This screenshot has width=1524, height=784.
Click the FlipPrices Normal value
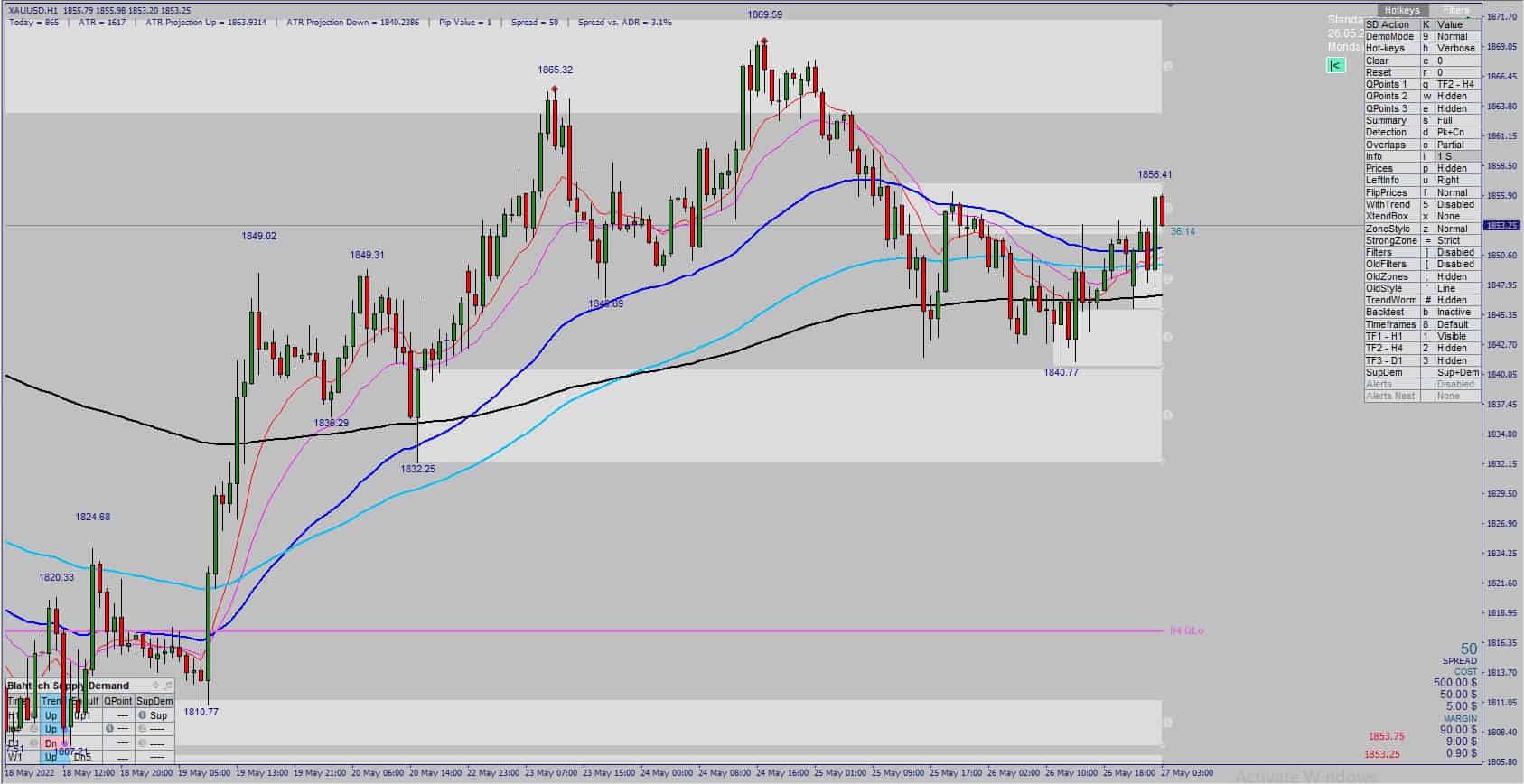coord(1457,192)
